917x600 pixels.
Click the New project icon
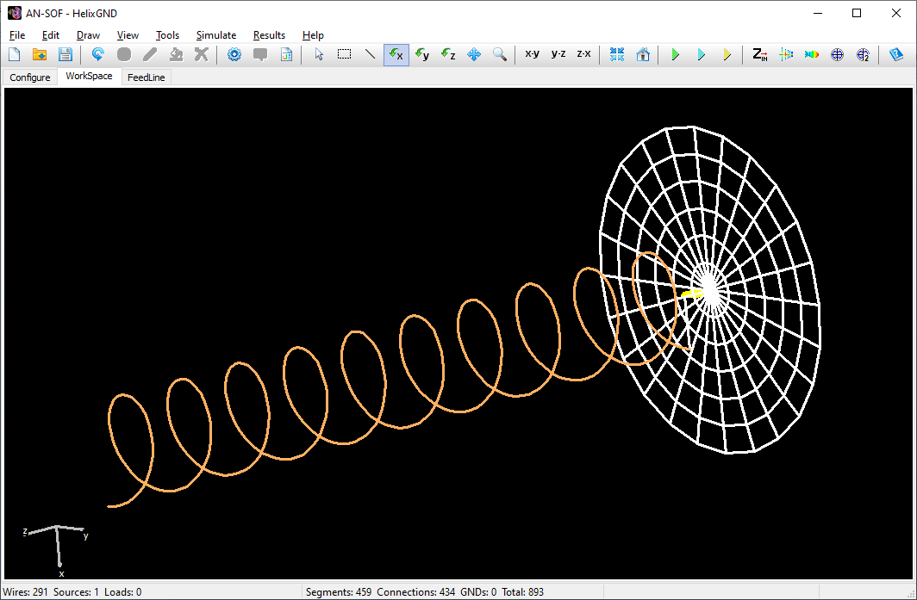(14, 54)
